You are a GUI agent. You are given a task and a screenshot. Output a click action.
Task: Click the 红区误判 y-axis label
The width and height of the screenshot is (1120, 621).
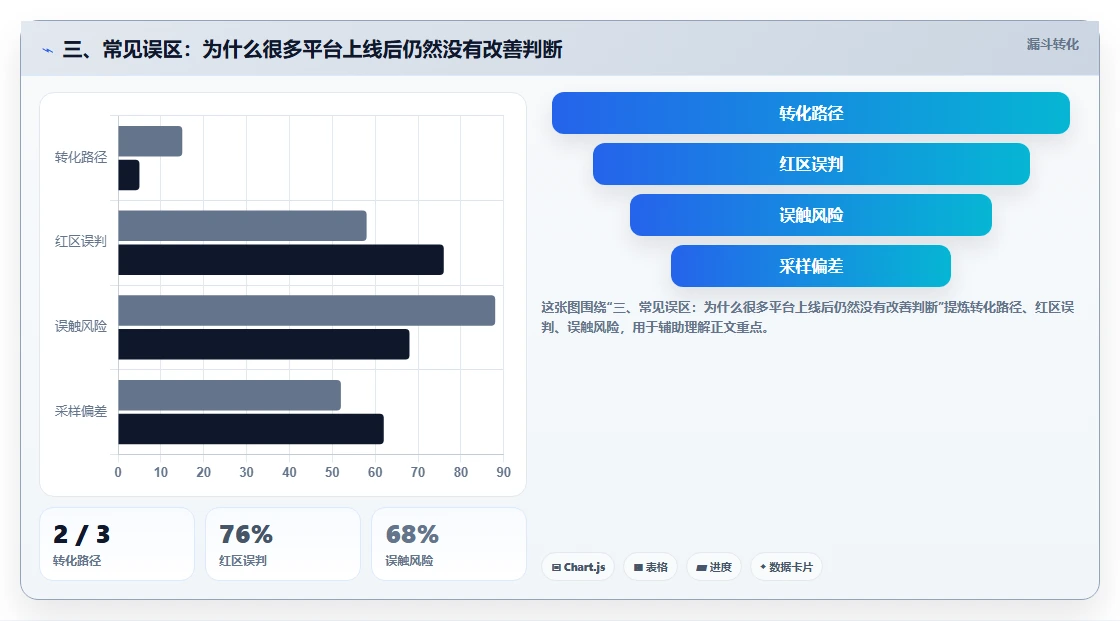pos(81,242)
